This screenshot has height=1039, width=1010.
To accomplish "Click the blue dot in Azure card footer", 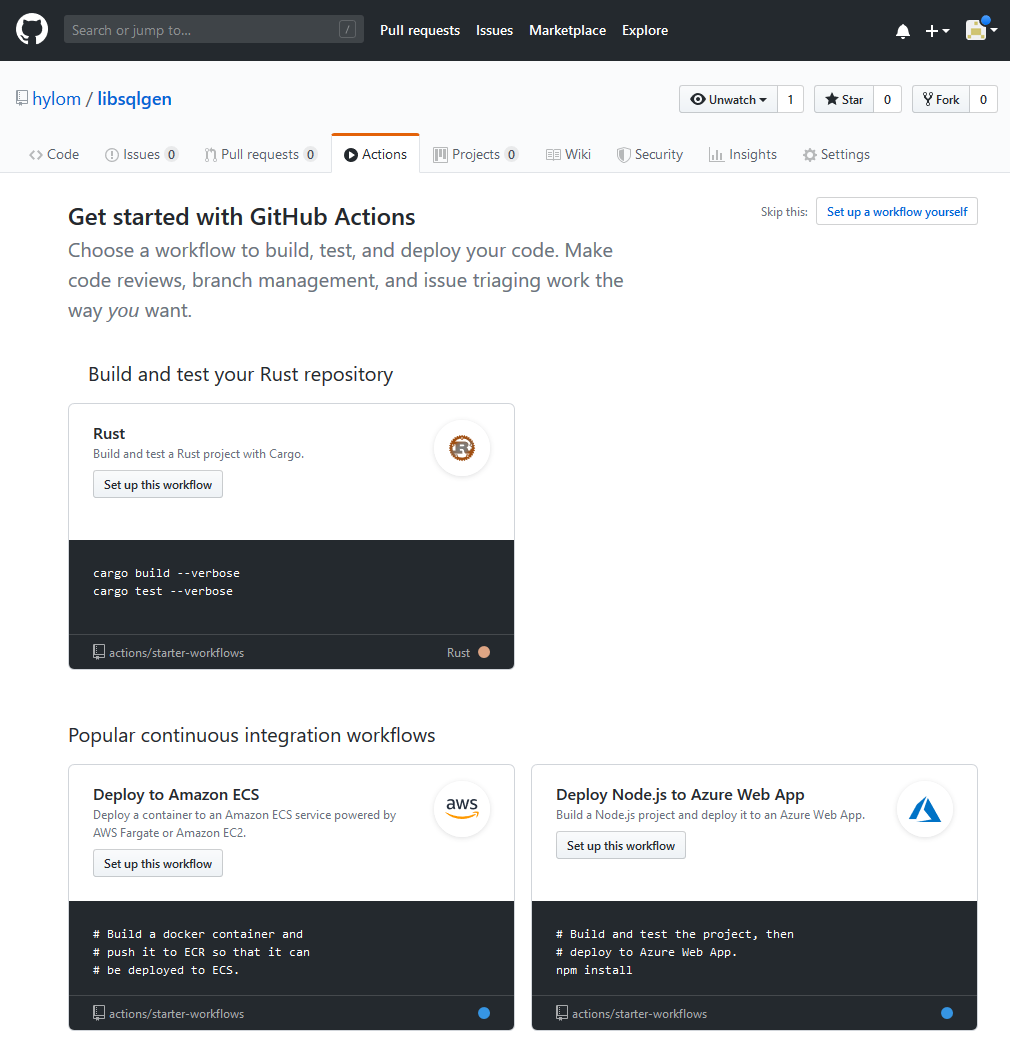I will click(x=946, y=1012).
